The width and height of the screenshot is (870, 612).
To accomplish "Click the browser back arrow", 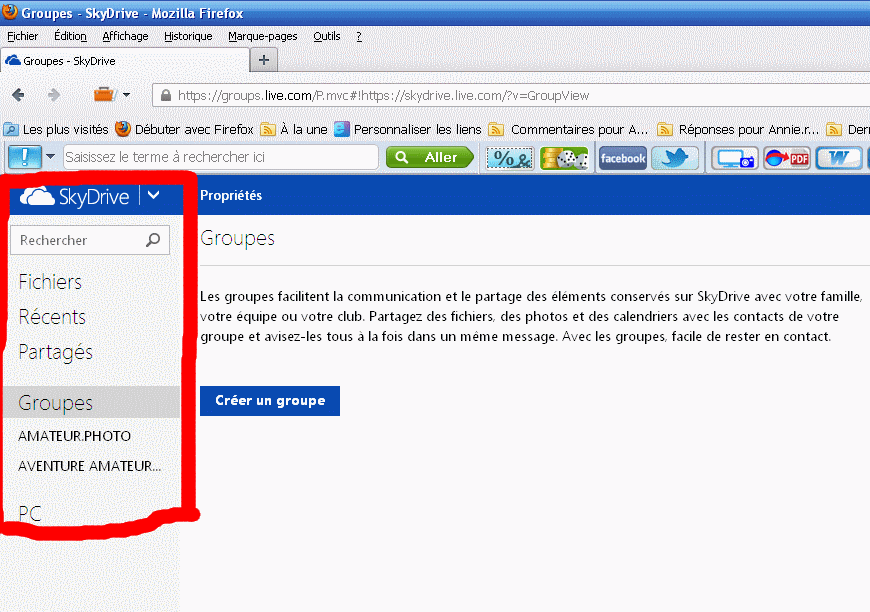I will 18,95.
